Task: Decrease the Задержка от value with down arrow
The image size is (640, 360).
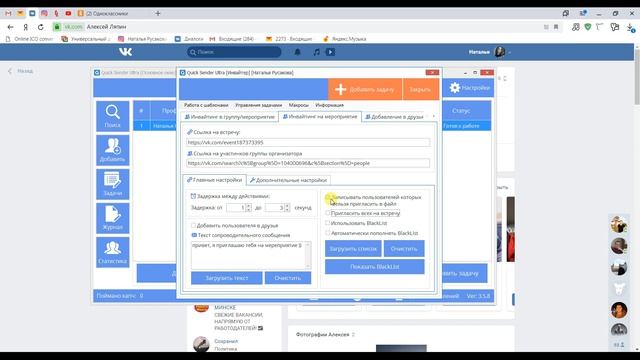Action: (x=249, y=210)
